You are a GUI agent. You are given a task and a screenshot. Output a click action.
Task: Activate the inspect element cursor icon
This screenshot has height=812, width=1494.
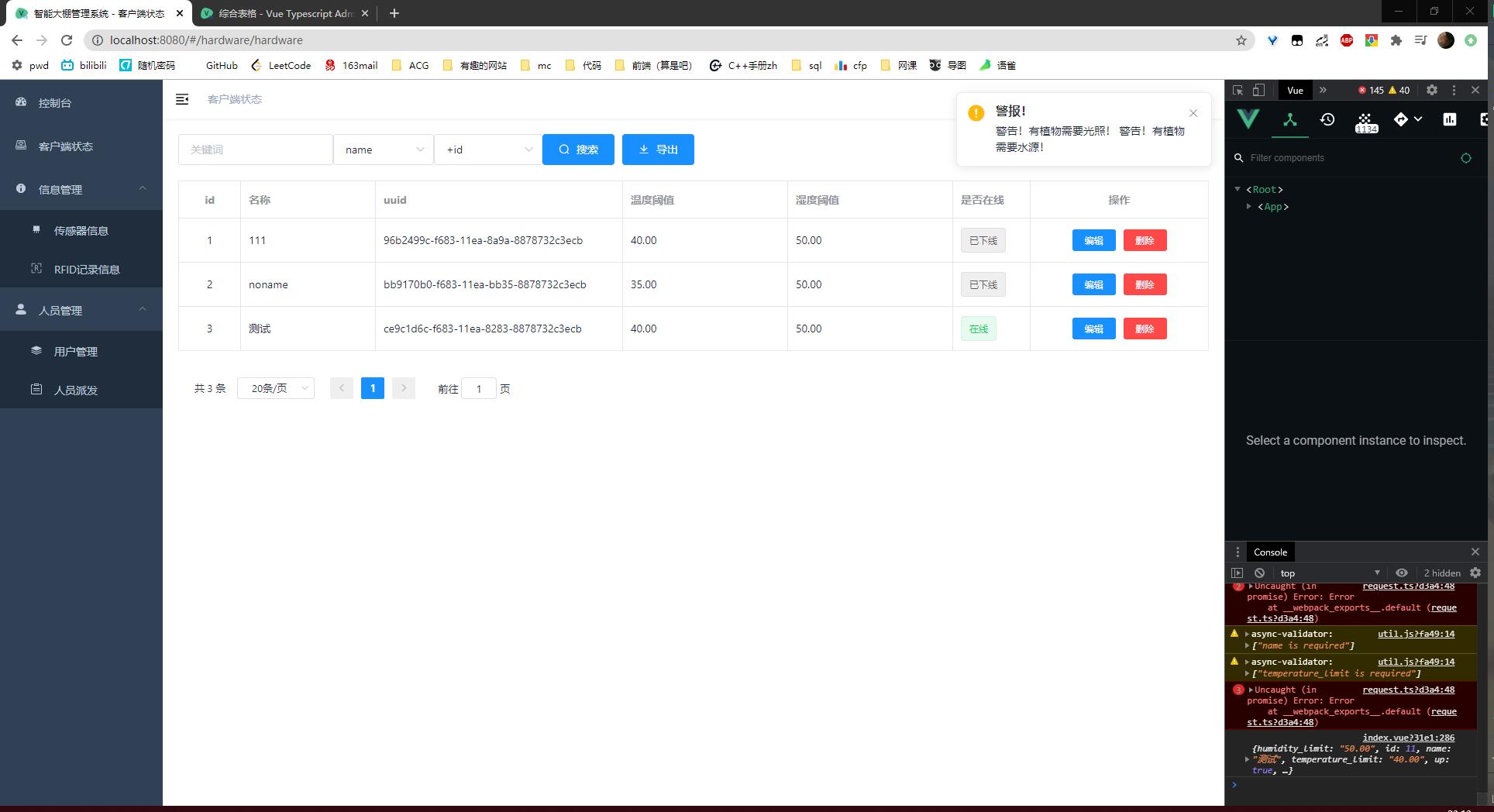(1238, 90)
